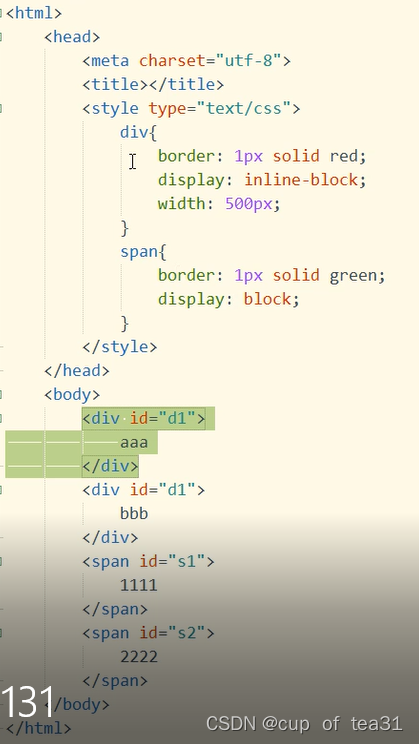Click the 2222 text content
The height and width of the screenshot is (744, 419).
[x=139, y=657]
